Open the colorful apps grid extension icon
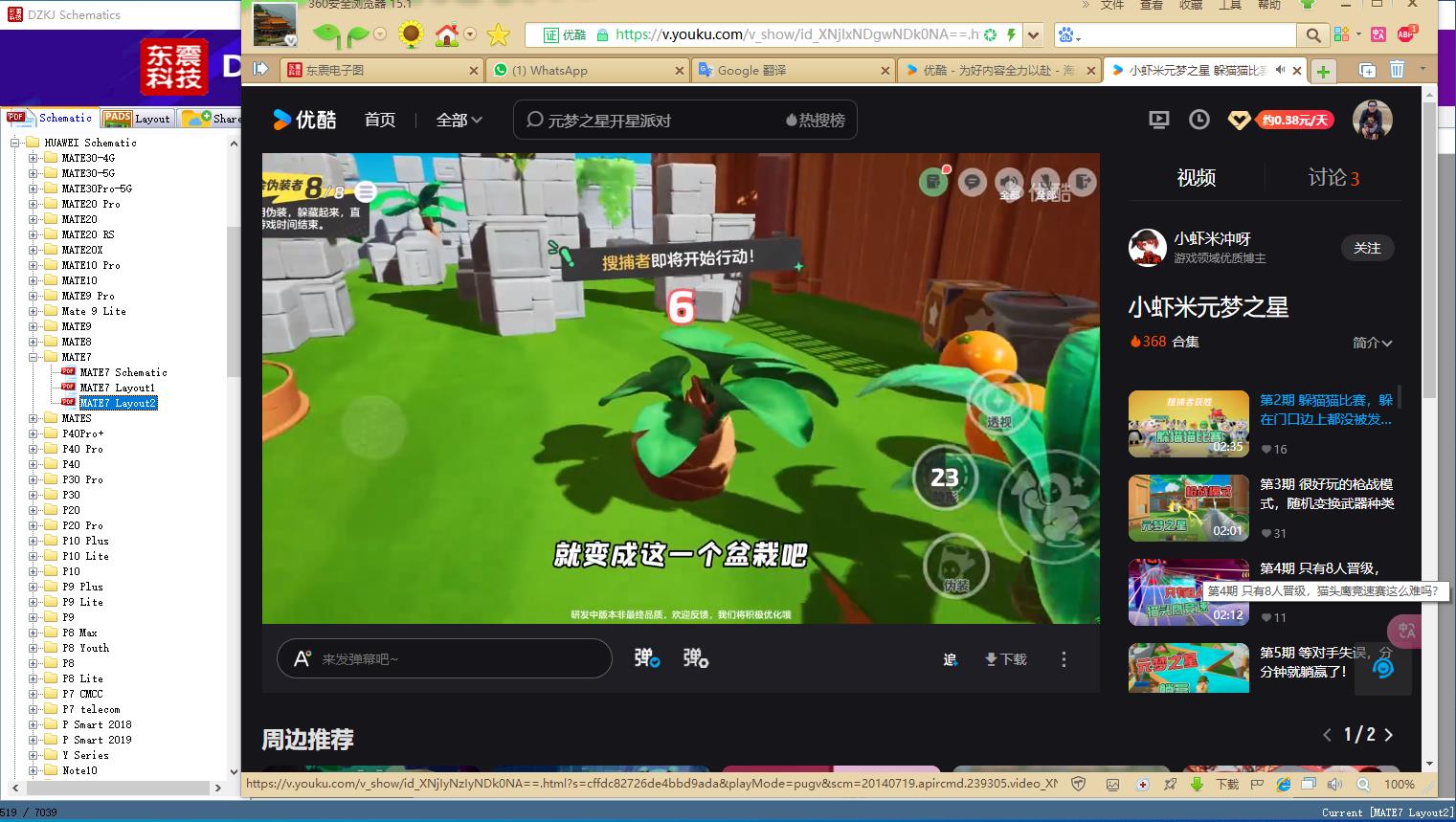This screenshot has width=1456, height=822. click(1340, 34)
